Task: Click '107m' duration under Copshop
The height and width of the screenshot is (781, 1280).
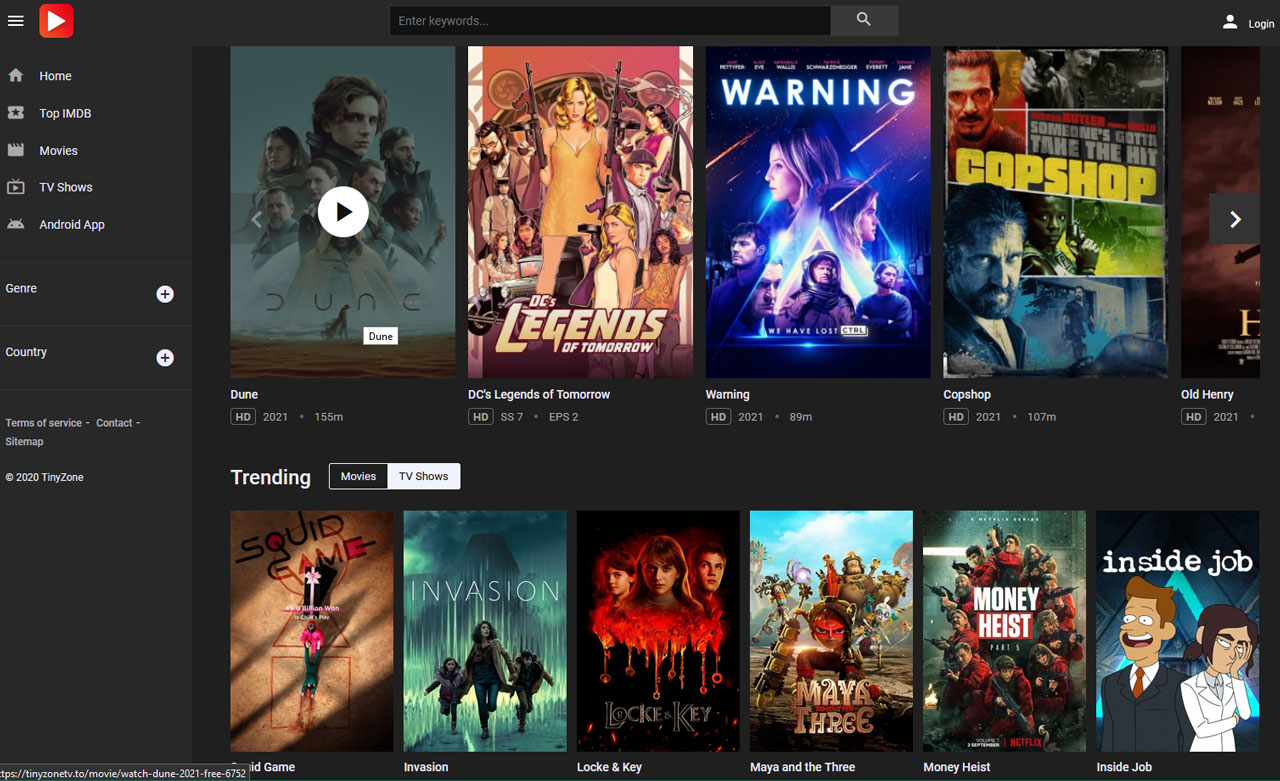Action: [x=1042, y=417]
